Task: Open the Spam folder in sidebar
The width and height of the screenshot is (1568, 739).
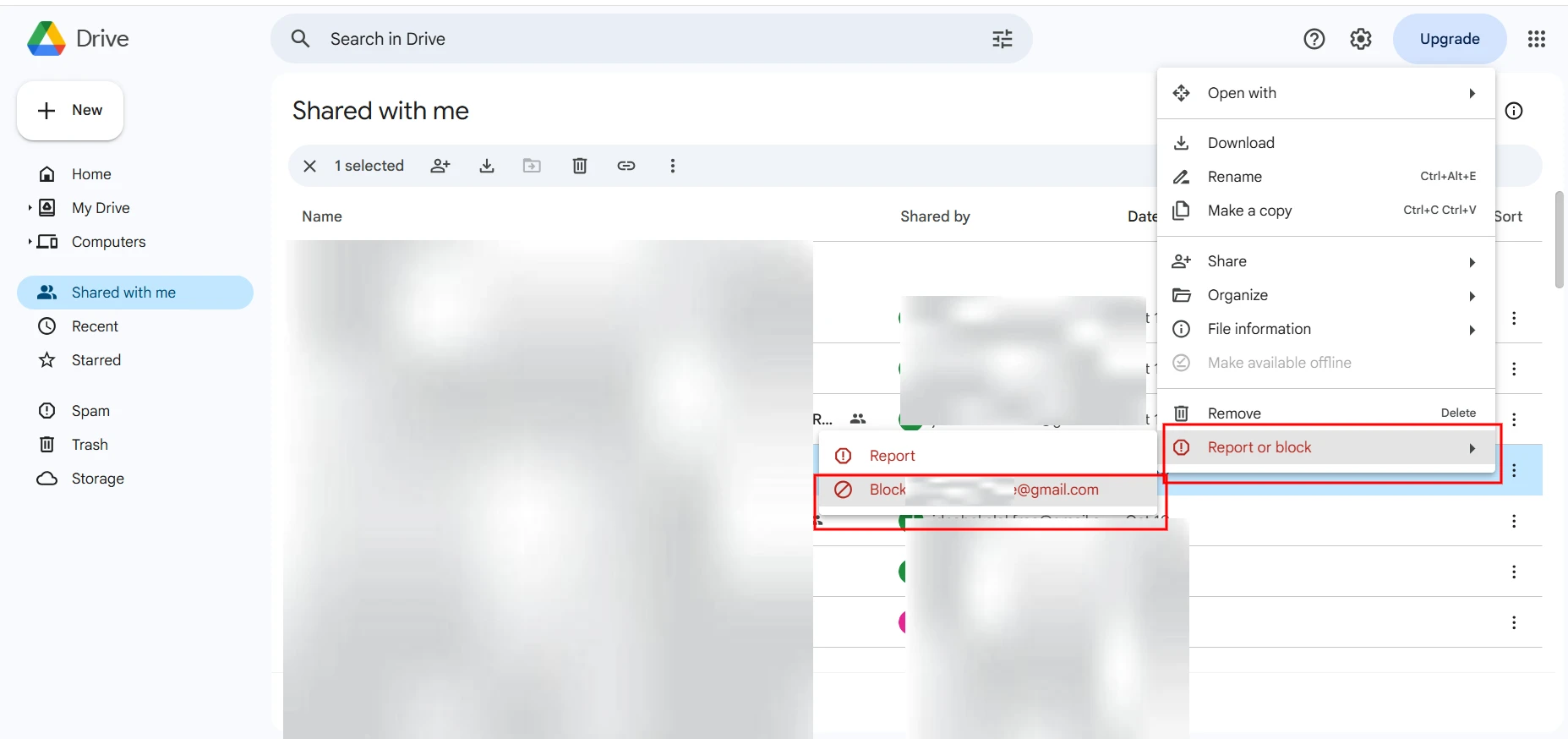Action: (90, 411)
